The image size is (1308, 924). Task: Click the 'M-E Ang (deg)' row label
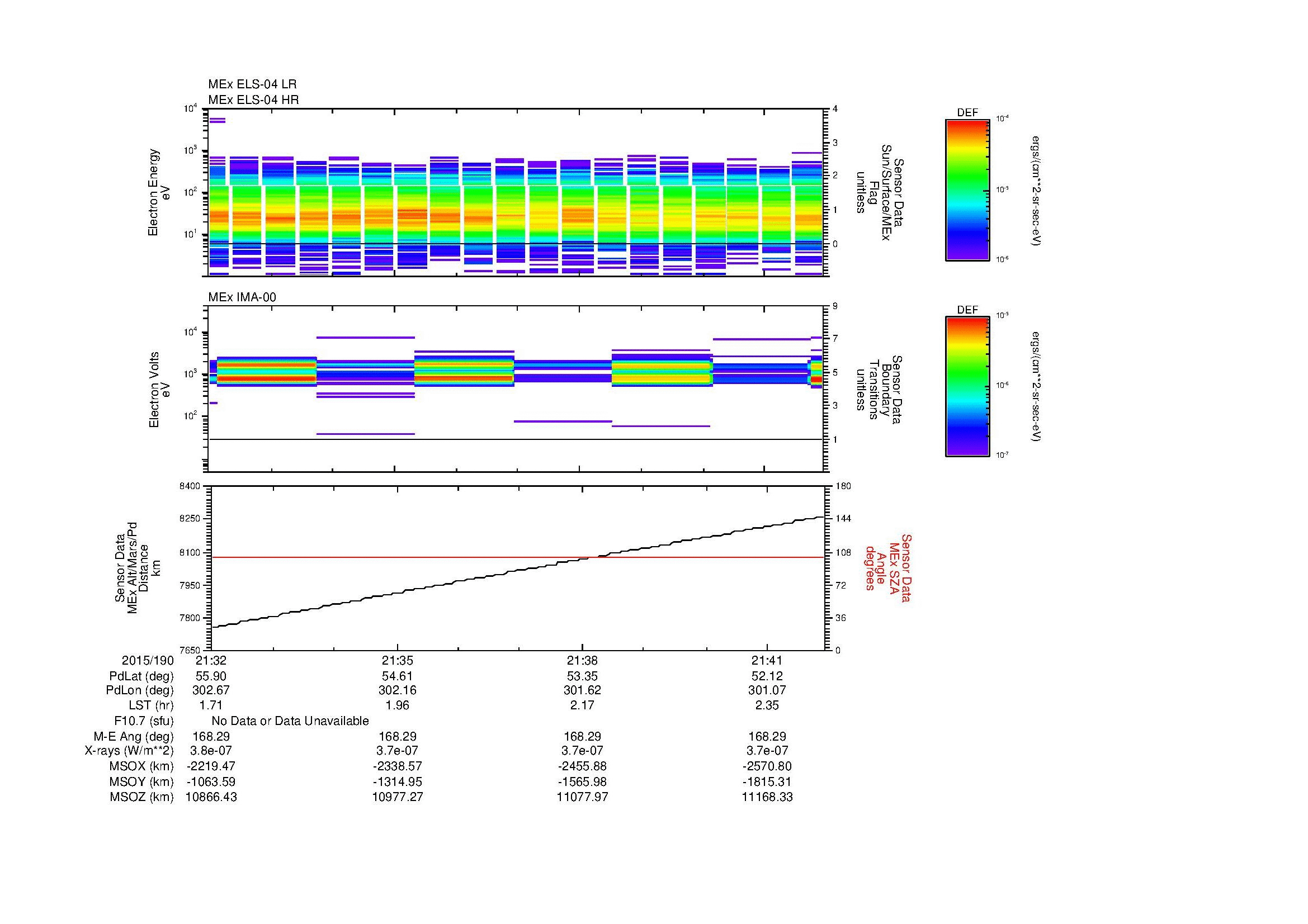pyautogui.click(x=134, y=737)
